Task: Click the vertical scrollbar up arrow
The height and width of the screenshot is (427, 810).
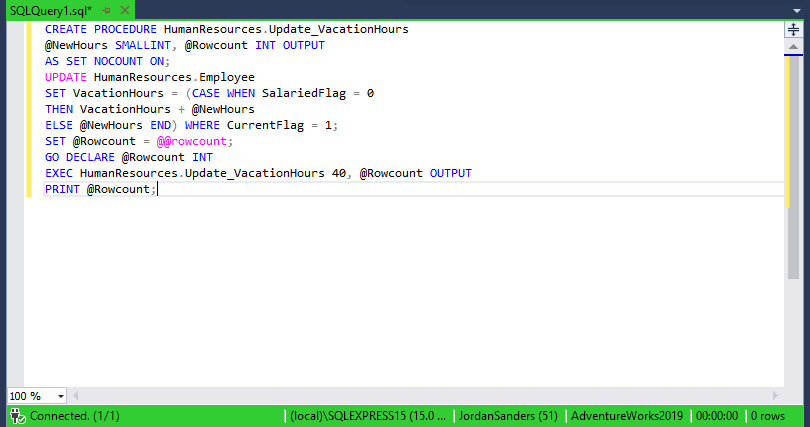Action: 793,48
